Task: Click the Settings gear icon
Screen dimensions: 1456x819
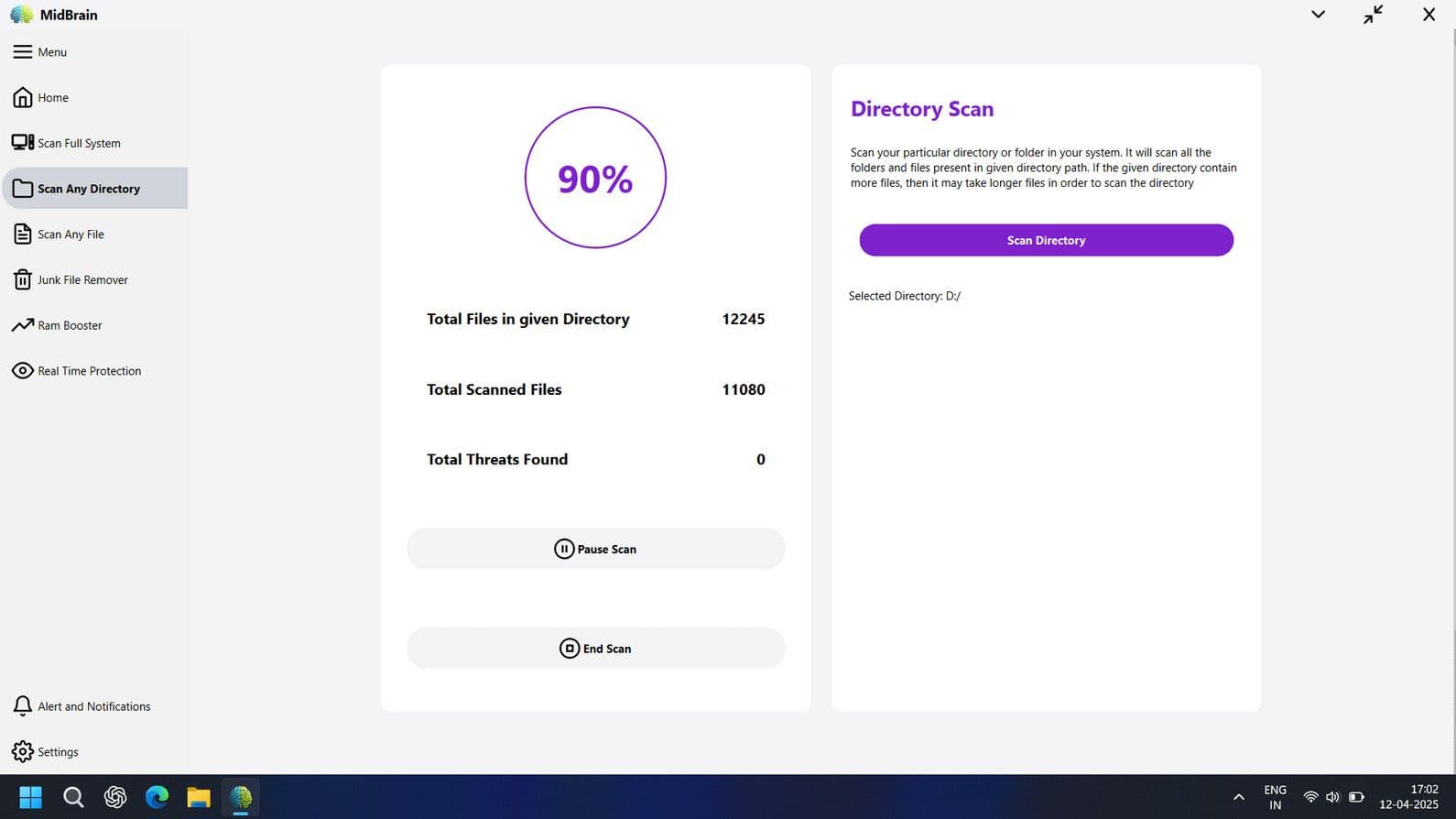Action: point(22,752)
